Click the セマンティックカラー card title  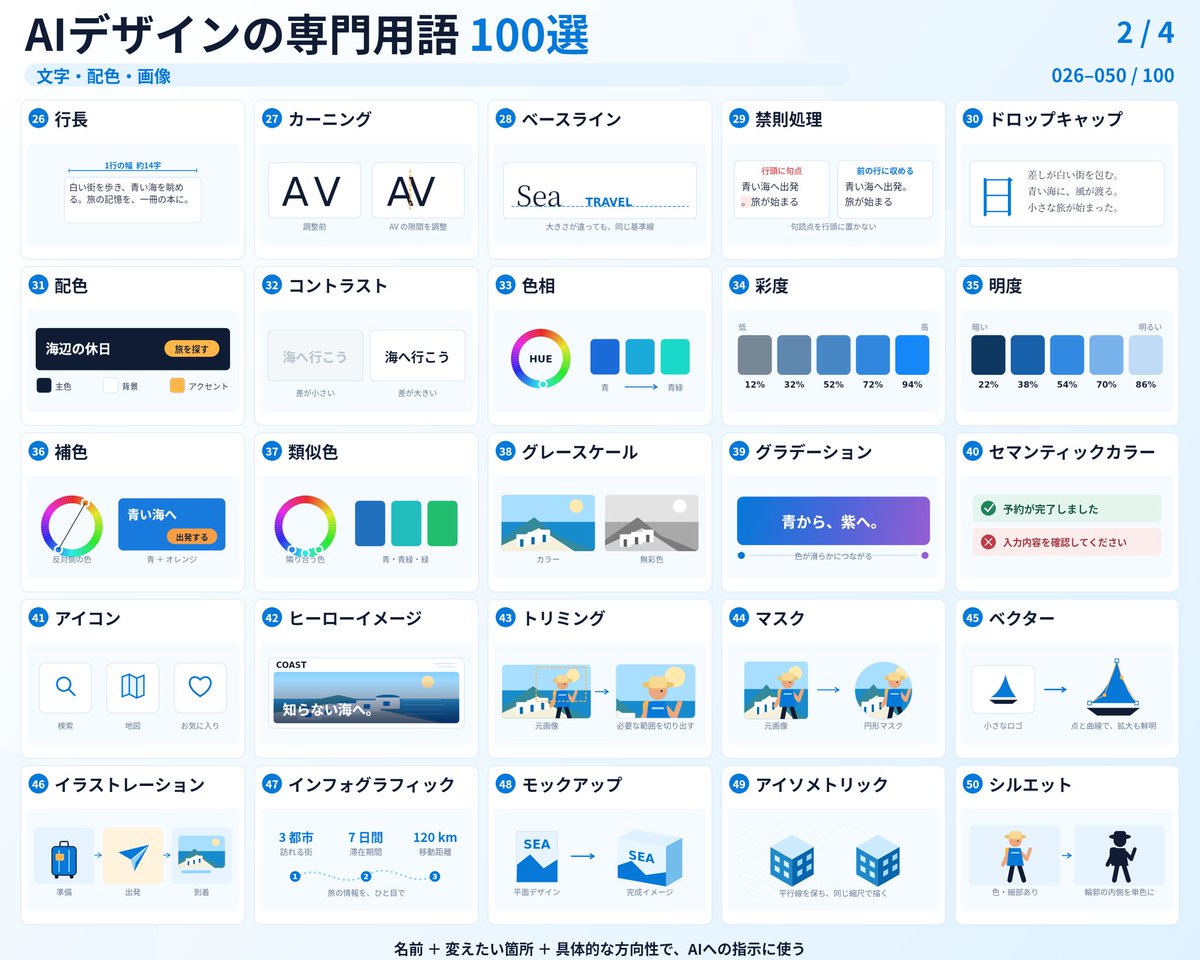pos(1071,452)
